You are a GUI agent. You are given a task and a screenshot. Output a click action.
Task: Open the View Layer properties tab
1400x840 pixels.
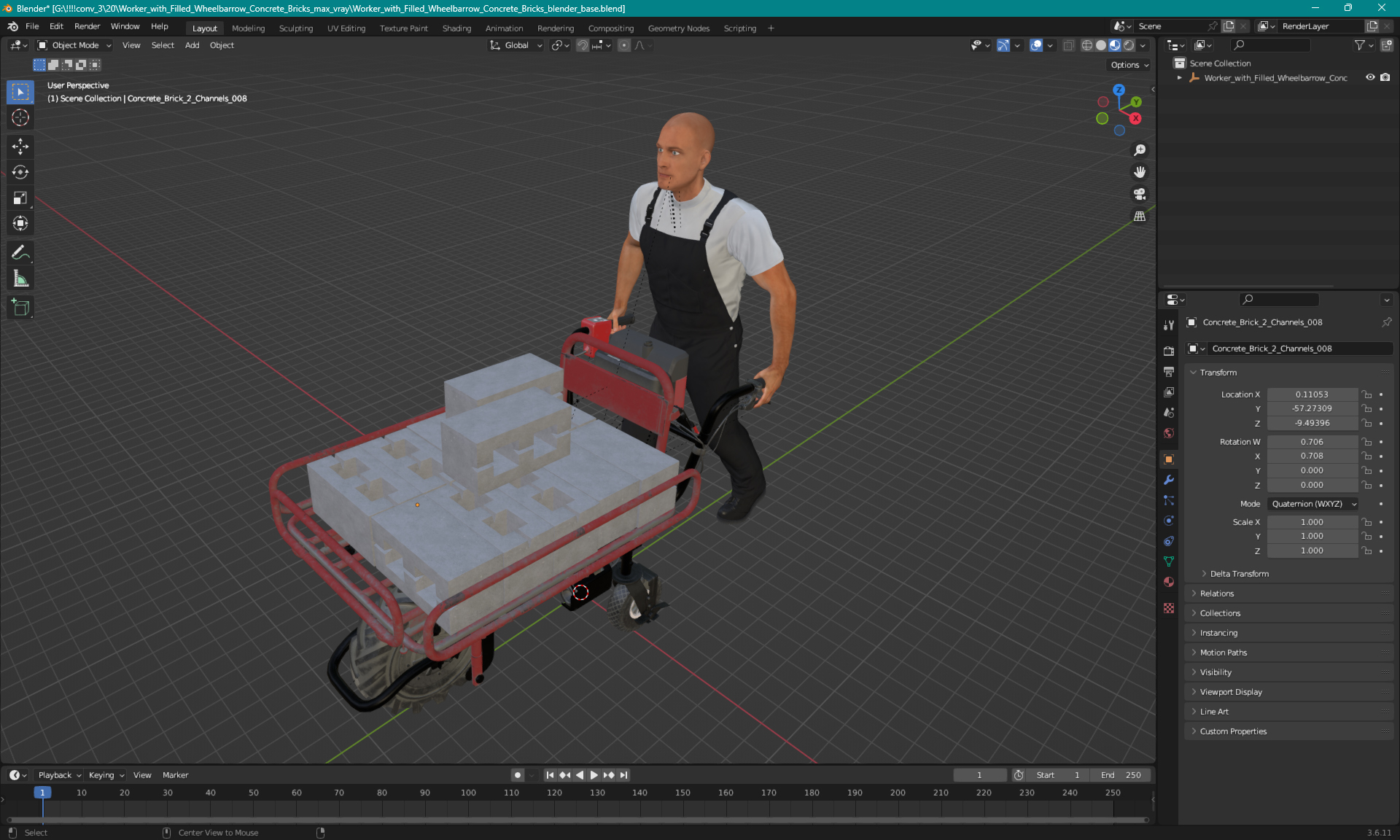tap(1169, 392)
